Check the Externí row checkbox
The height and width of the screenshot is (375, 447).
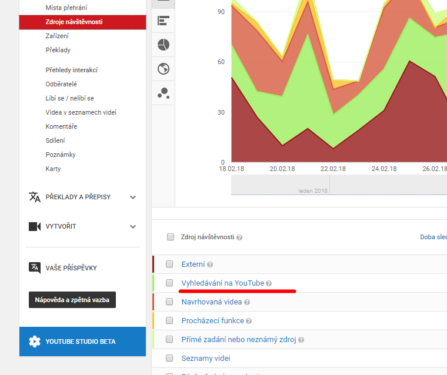[x=169, y=264]
